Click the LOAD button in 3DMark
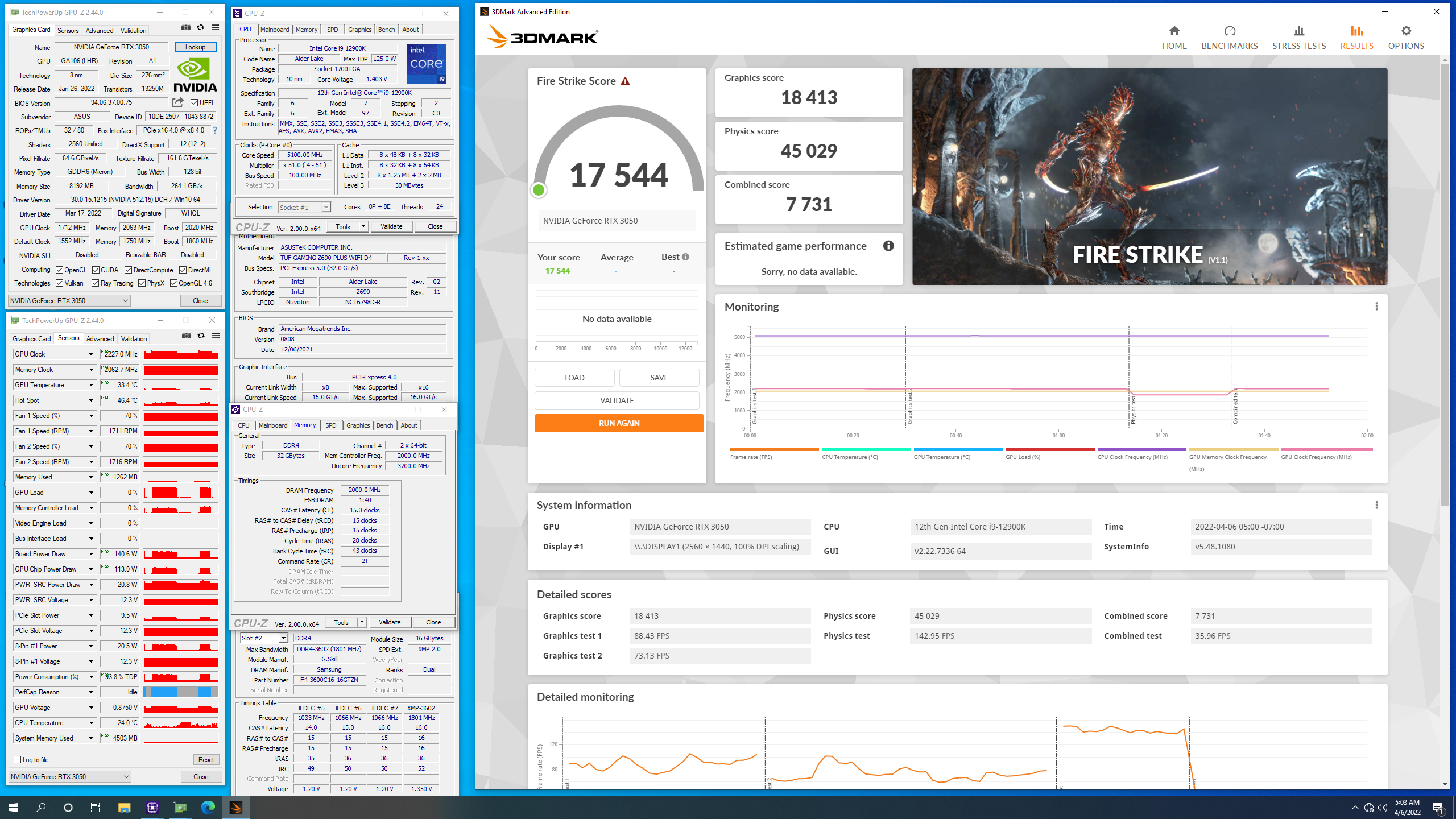1456x819 pixels. [574, 378]
